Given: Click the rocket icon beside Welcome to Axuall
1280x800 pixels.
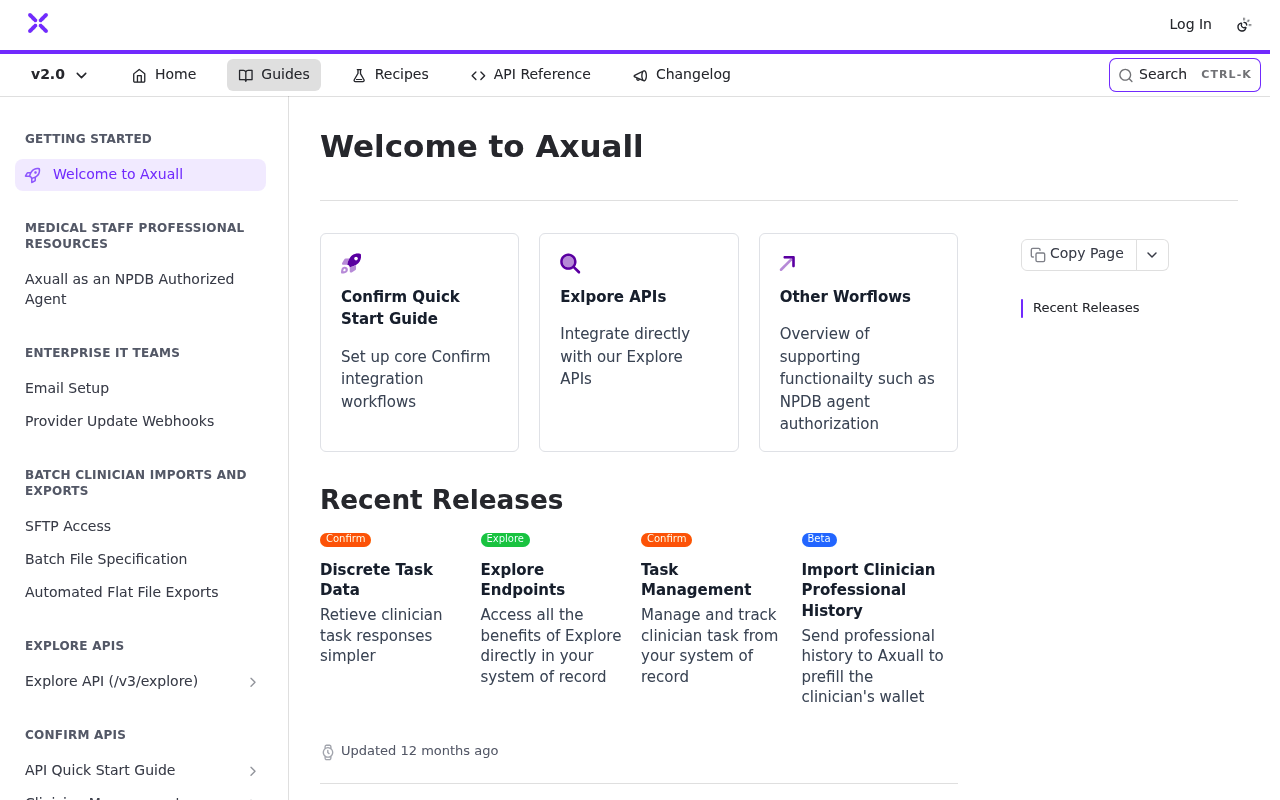Looking at the screenshot, I should coord(33,175).
